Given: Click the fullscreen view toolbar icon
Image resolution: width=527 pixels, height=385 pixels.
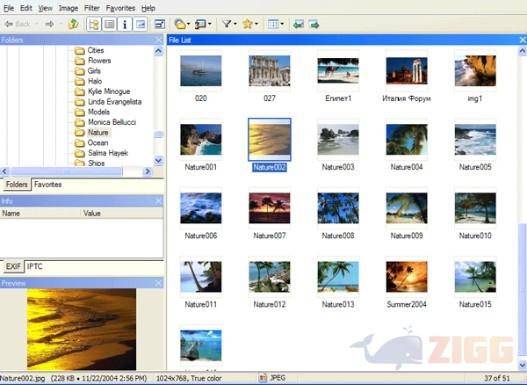Looking at the screenshot, I should [x=159, y=24].
